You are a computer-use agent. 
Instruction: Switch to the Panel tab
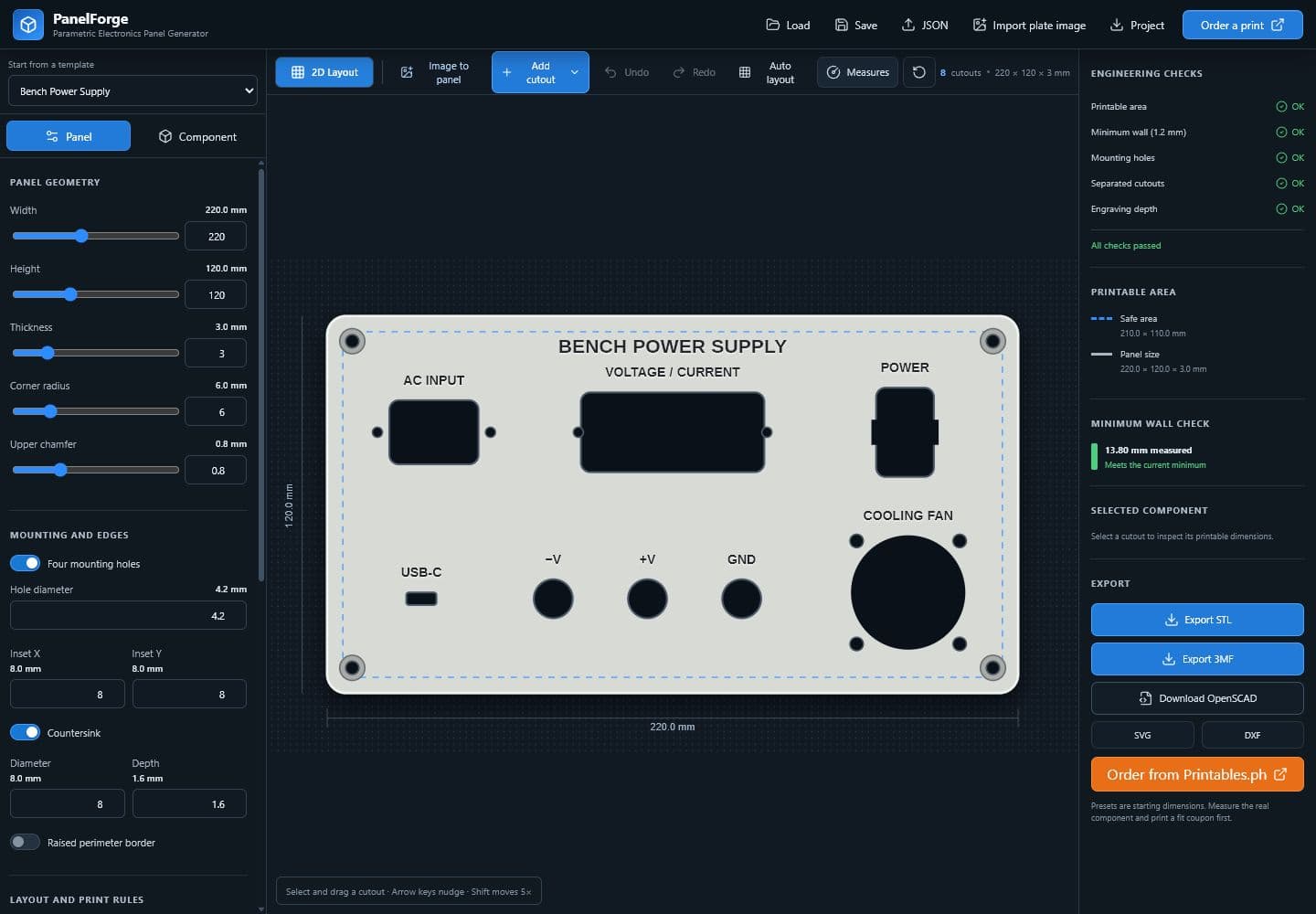click(x=69, y=136)
